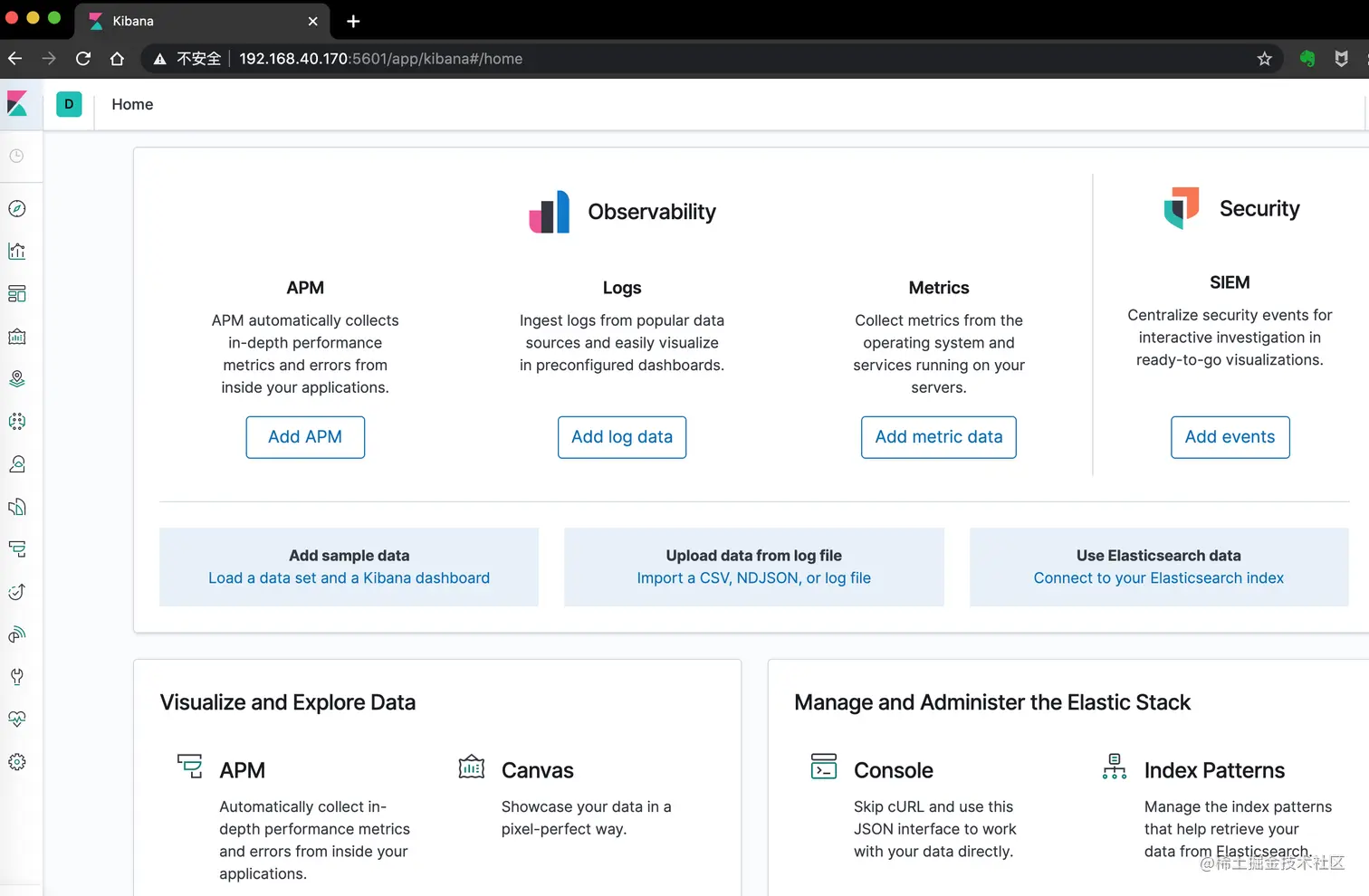Click the browser address bar URL
Screen dimensions: 1369x896
[x=380, y=59]
